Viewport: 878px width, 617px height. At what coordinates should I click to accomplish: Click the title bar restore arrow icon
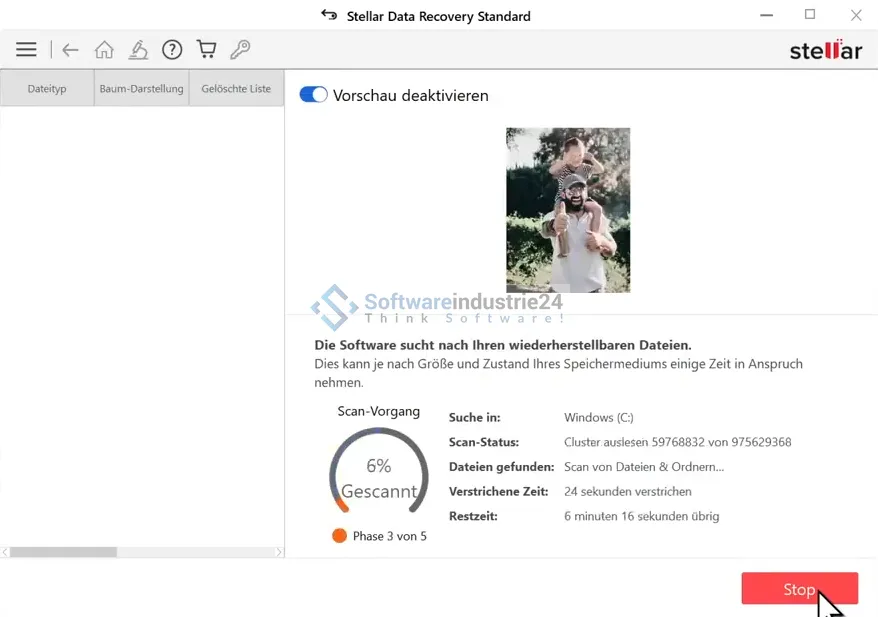pos(329,15)
